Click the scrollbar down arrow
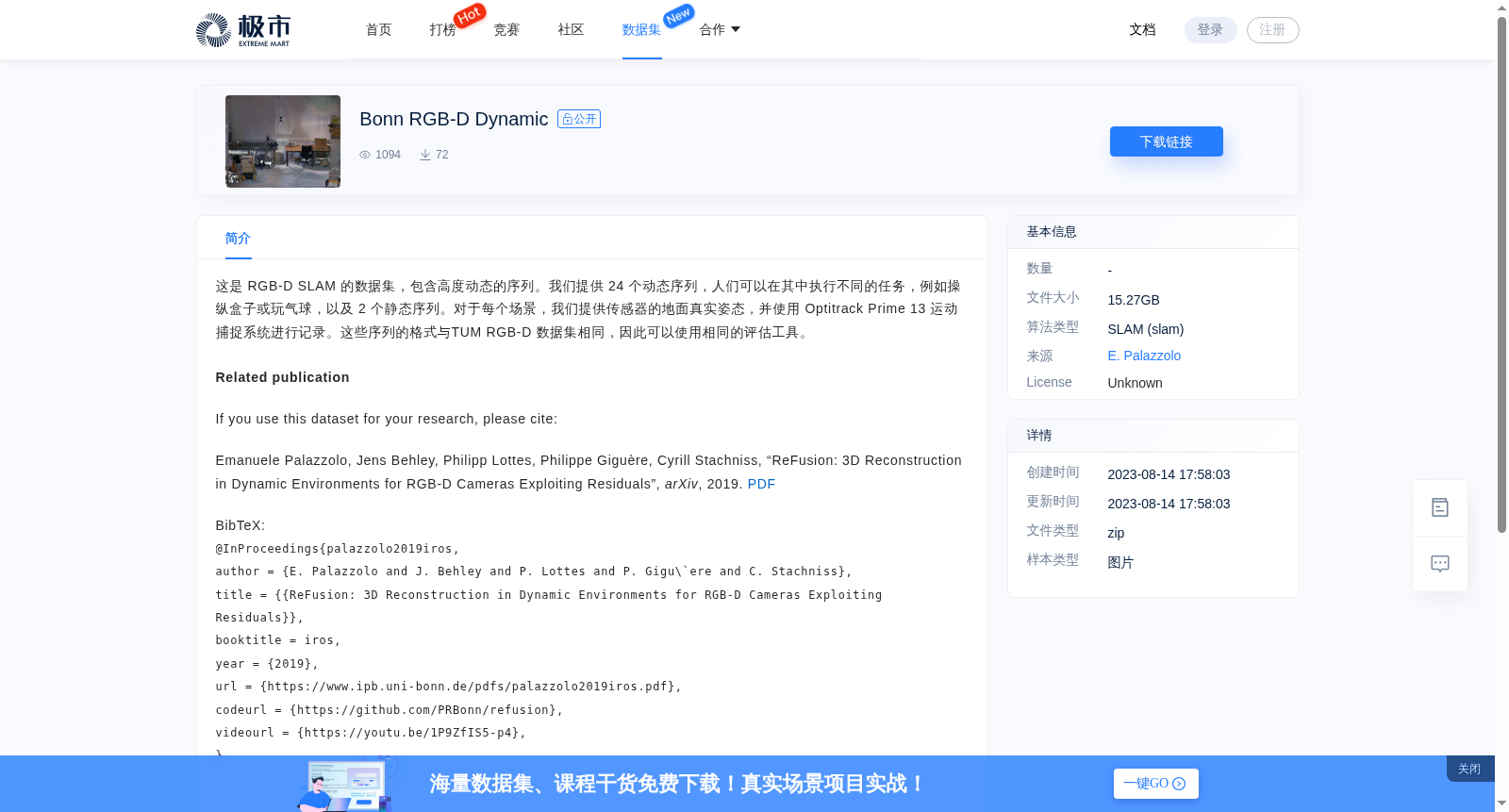1509x812 pixels. (x=1501, y=804)
